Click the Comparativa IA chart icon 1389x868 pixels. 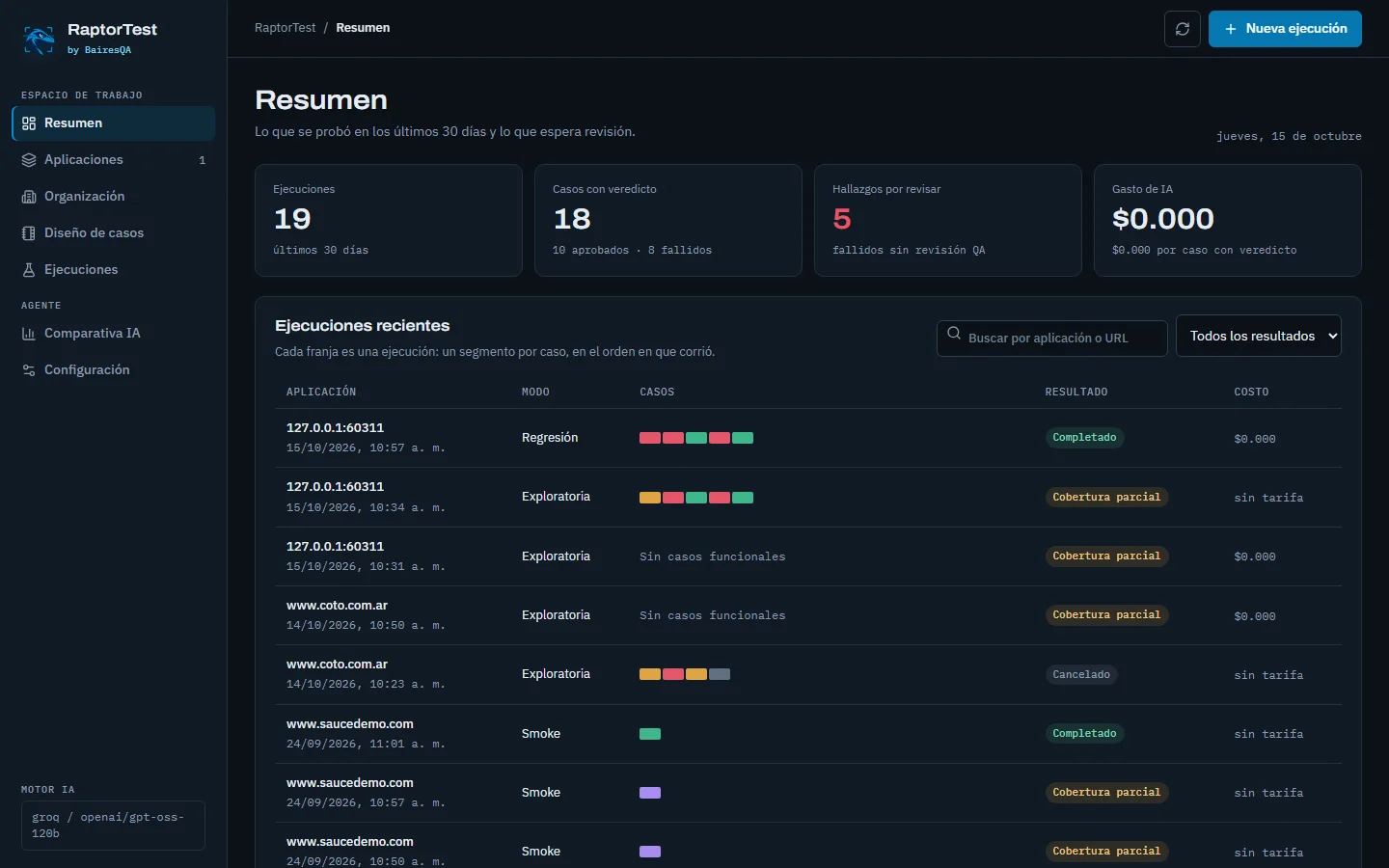[x=29, y=334]
